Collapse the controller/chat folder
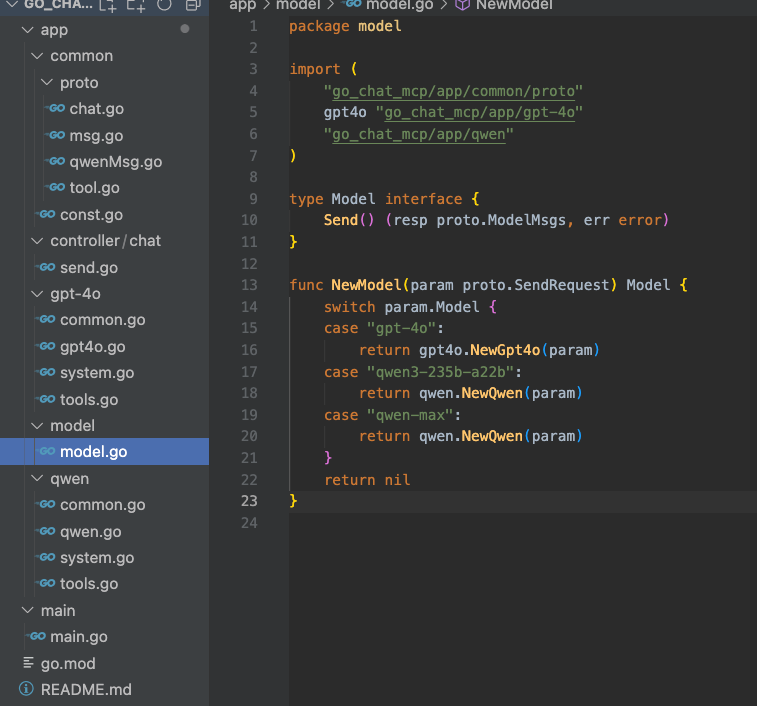Viewport: 757px width, 706px height. pyautogui.click(x=37, y=241)
